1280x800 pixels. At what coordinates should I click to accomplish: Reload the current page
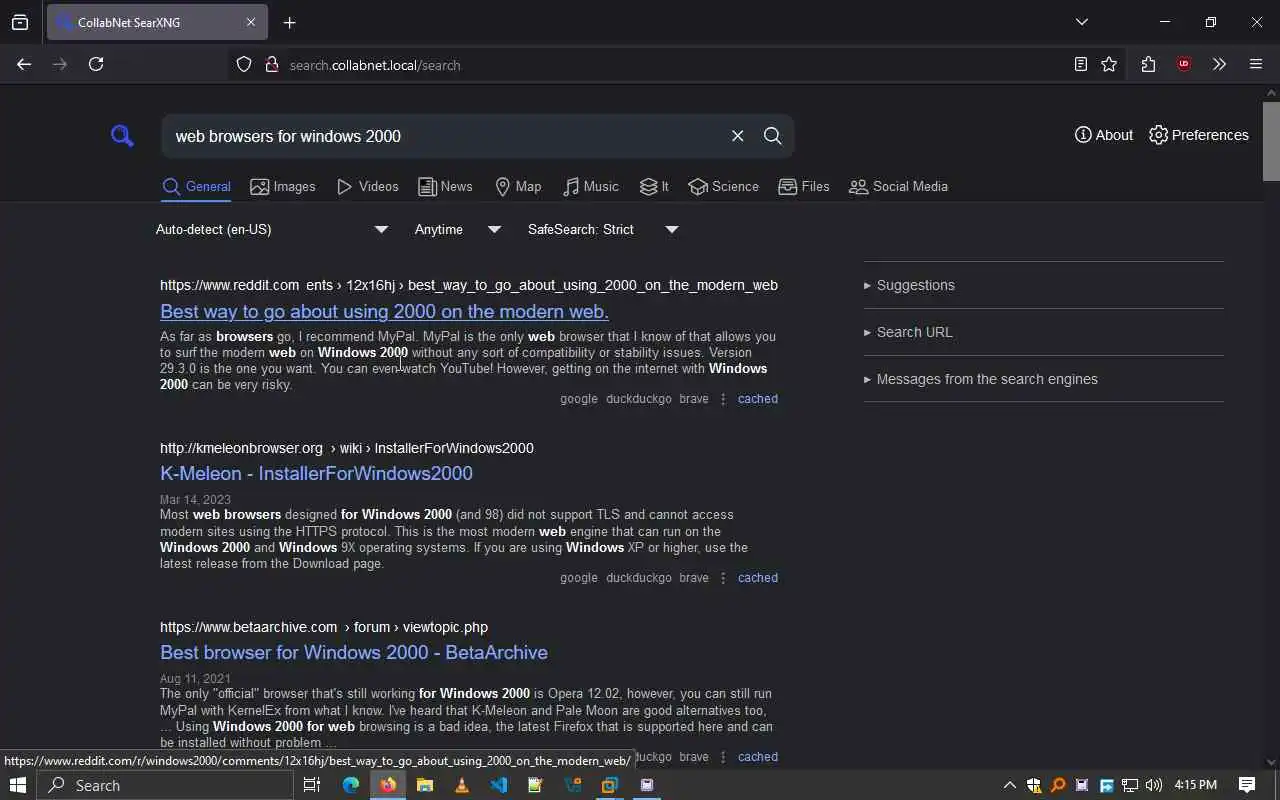point(96,64)
